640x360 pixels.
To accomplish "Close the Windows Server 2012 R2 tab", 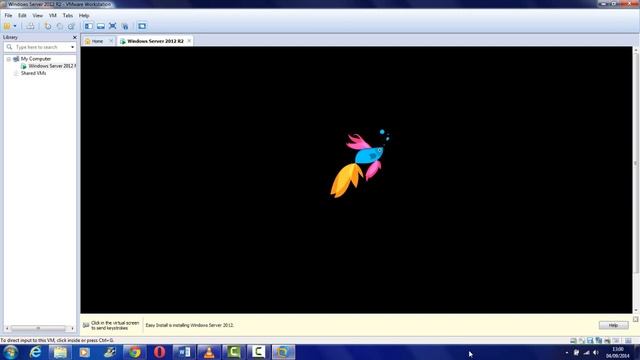I will (x=189, y=41).
